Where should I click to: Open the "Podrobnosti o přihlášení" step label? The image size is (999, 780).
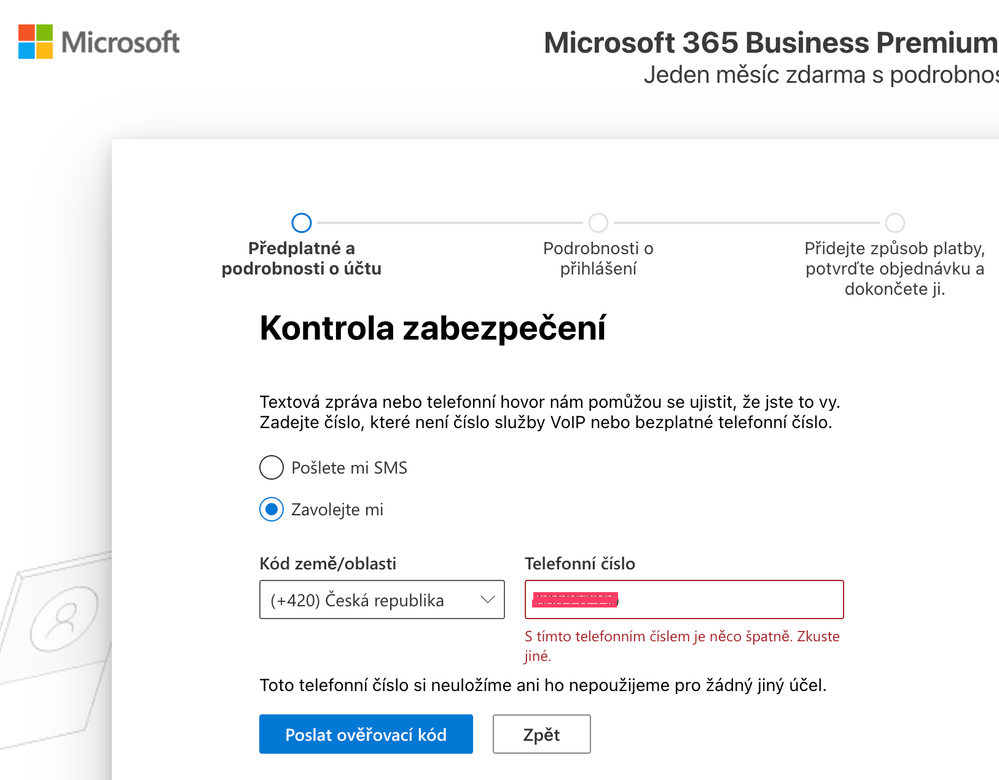598,258
